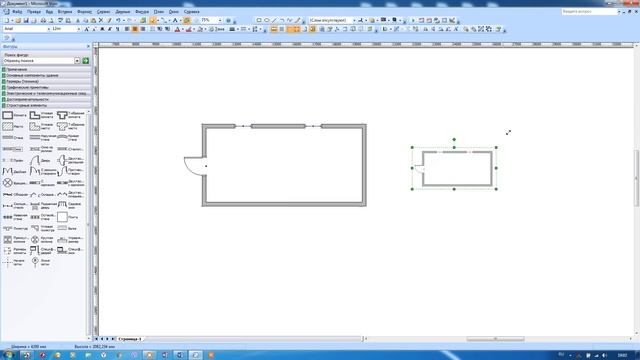Open the 12pt font size dropdown
This screenshot has height=360, width=640.
coord(78,29)
